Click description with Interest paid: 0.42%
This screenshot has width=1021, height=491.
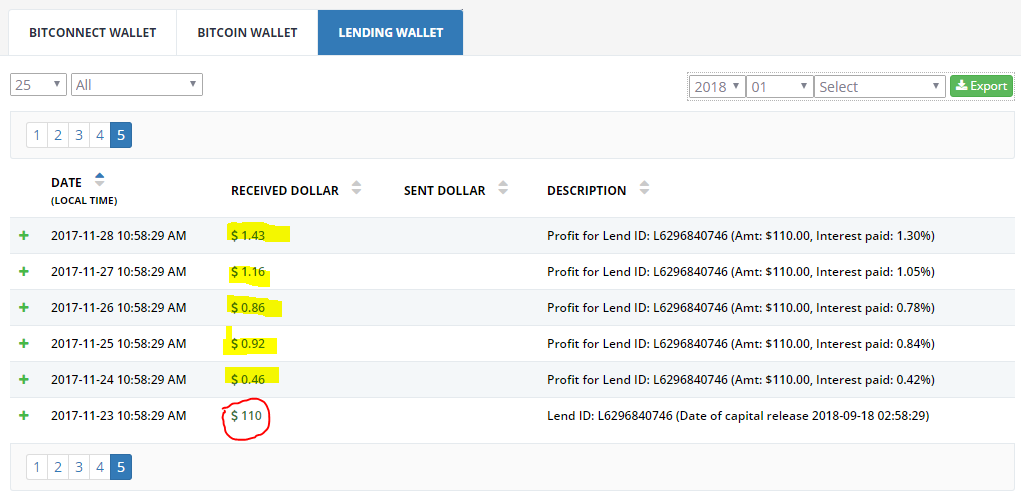click(741, 379)
